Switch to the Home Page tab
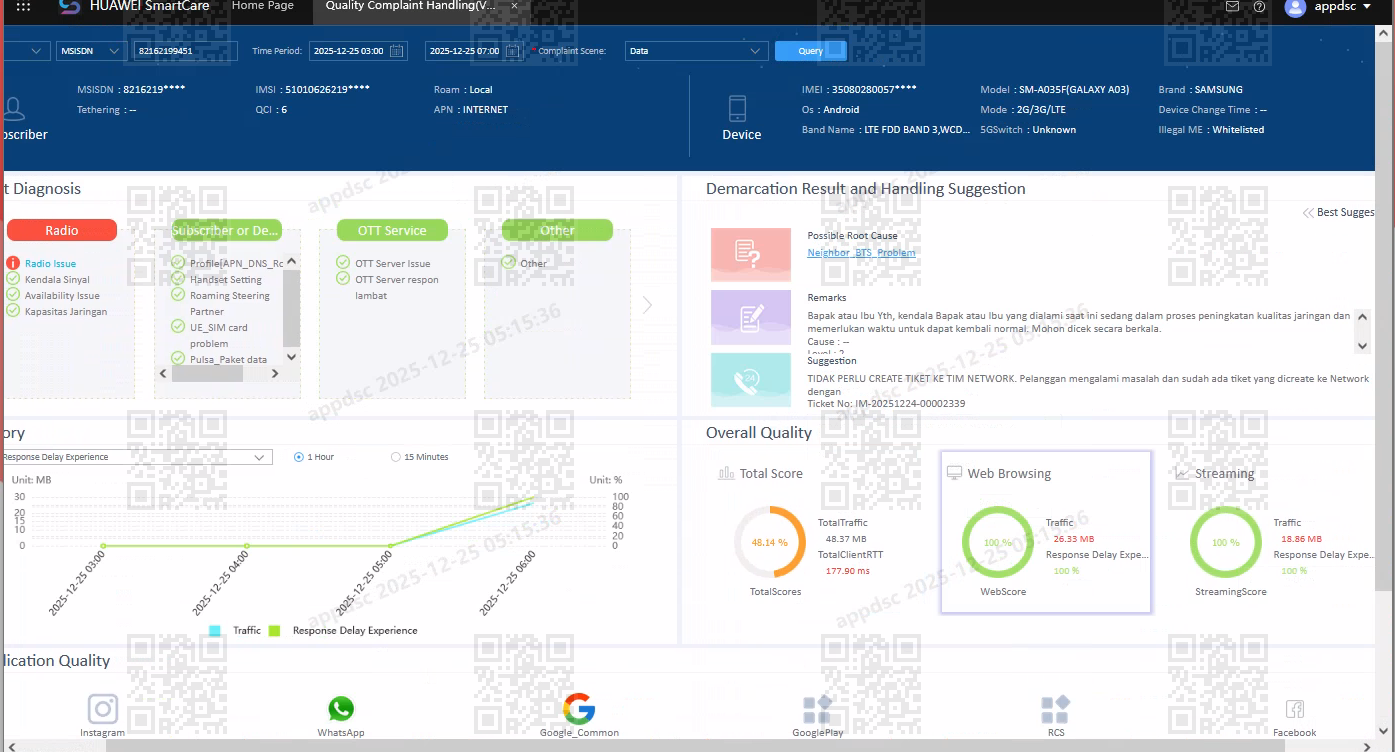 pos(263,6)
